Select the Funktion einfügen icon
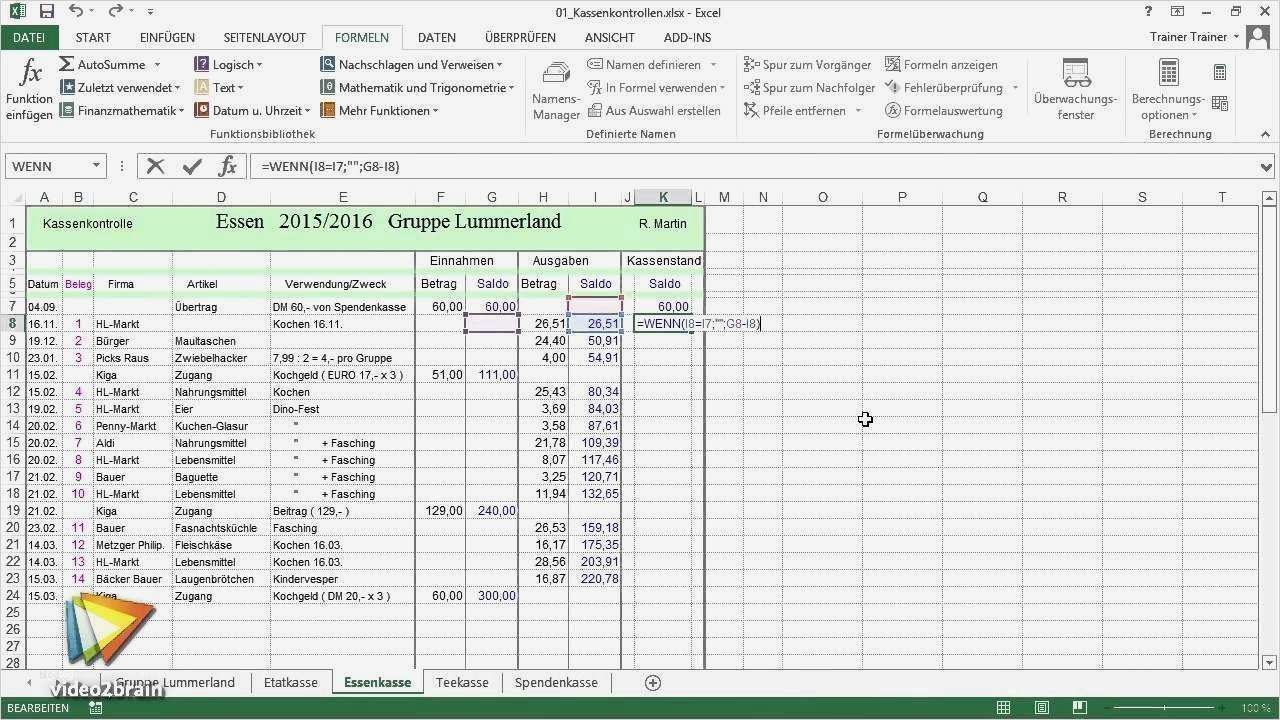The height and width of the screenshot is (720, 1280). point(29,85)
